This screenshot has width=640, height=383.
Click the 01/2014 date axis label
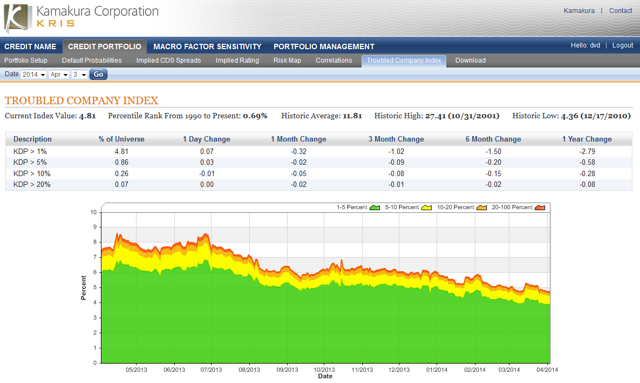(437, 370)
